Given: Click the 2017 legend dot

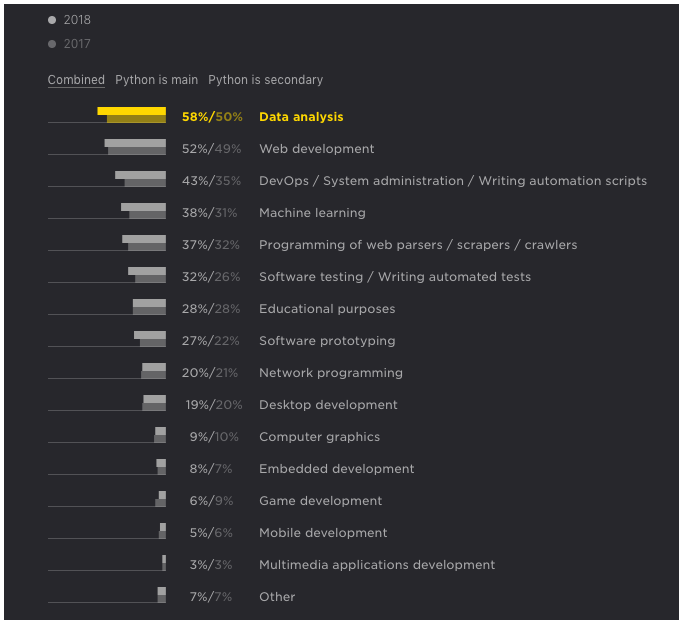Looking at the screenshot, I should point(52,44).
